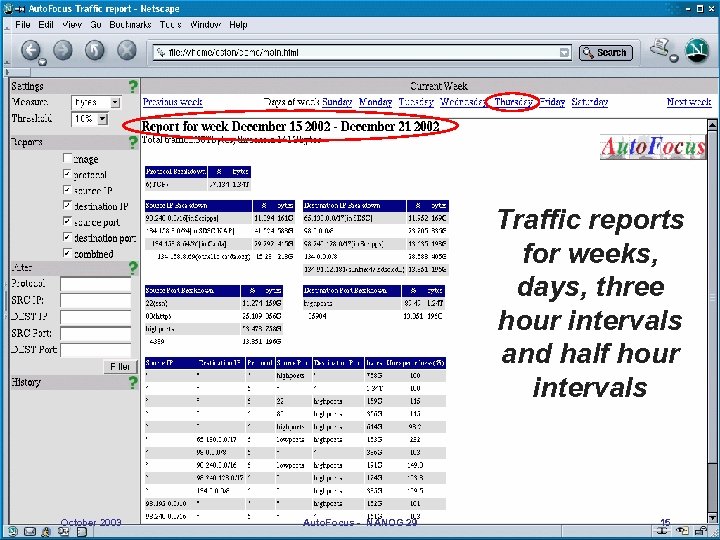Open the Go menu
720x540 pixels.
(x=96, y=25)
